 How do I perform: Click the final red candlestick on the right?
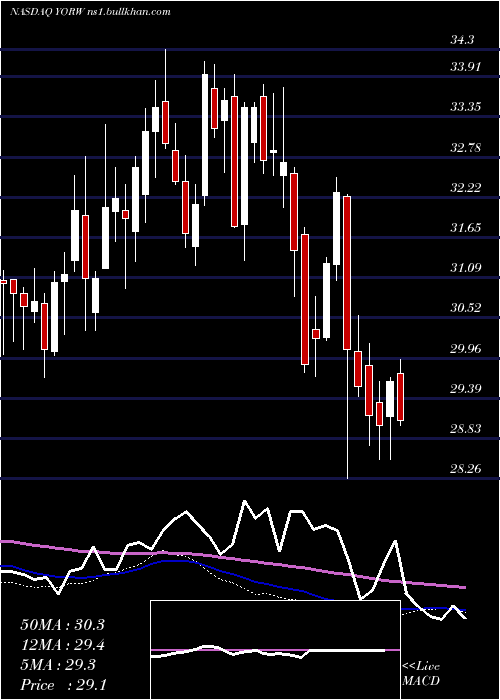pos(400,397)
